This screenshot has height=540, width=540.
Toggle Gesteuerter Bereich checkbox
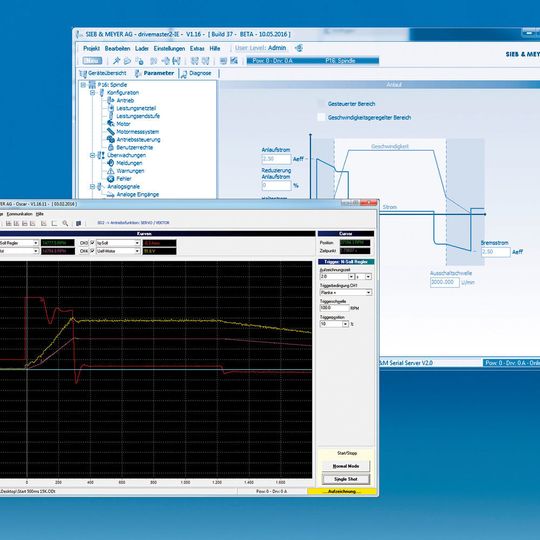321,104
